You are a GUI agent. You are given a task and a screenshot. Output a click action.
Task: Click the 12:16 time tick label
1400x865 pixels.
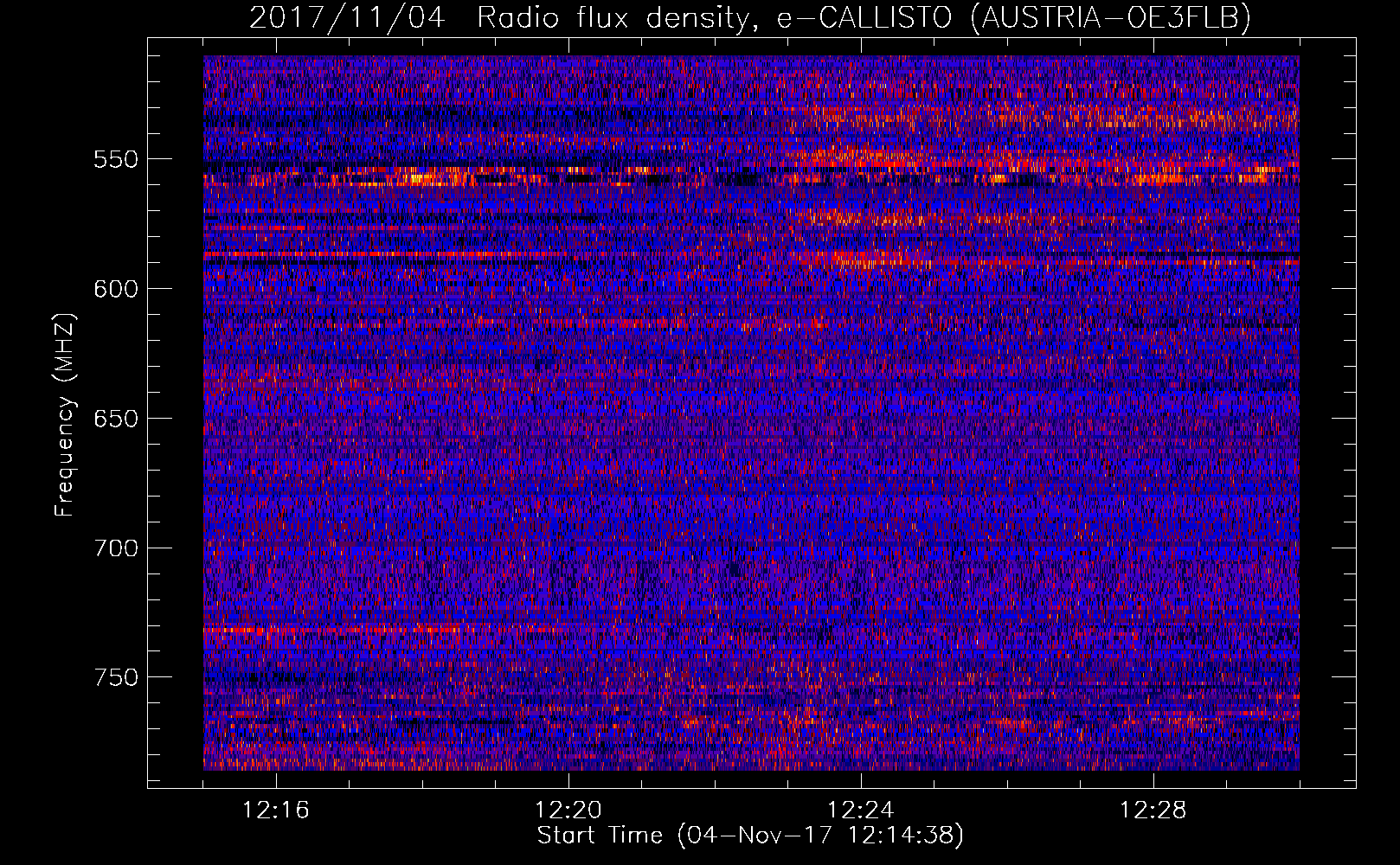tap(276, 811)
